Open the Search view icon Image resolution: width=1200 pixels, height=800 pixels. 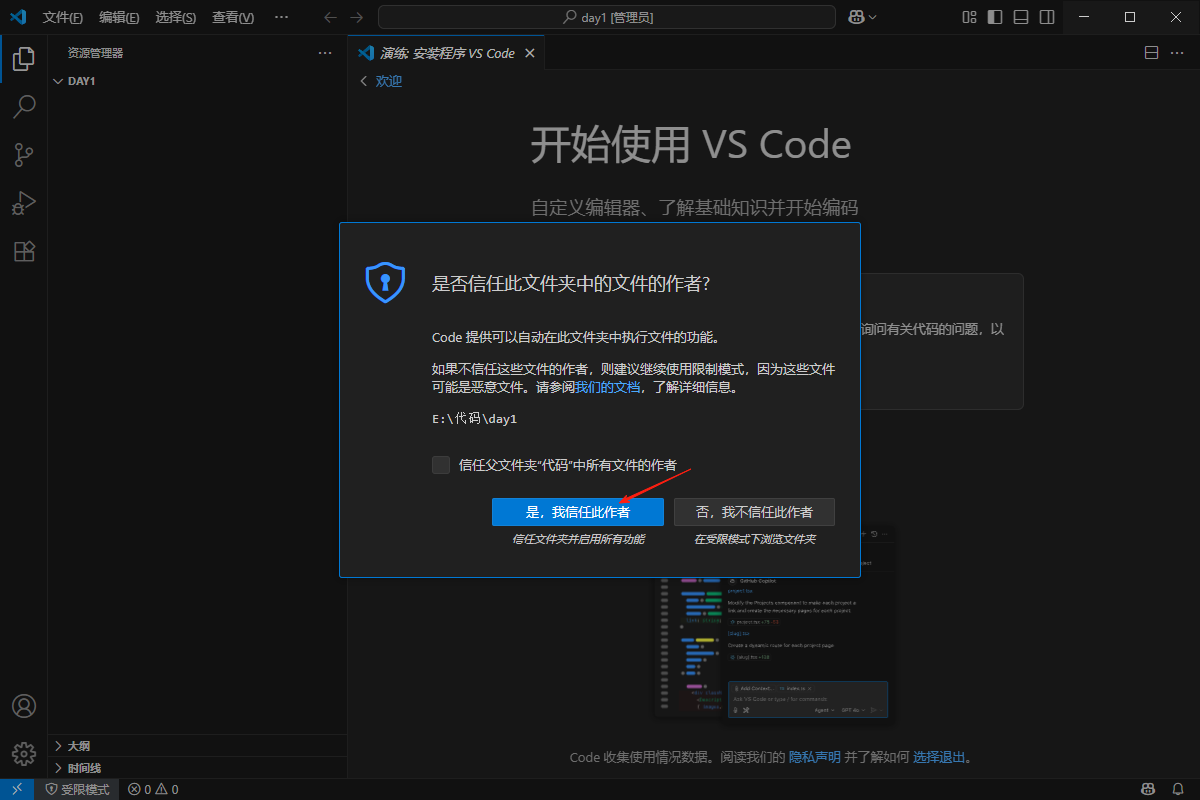pyautogui.click(x=24, y=107)
